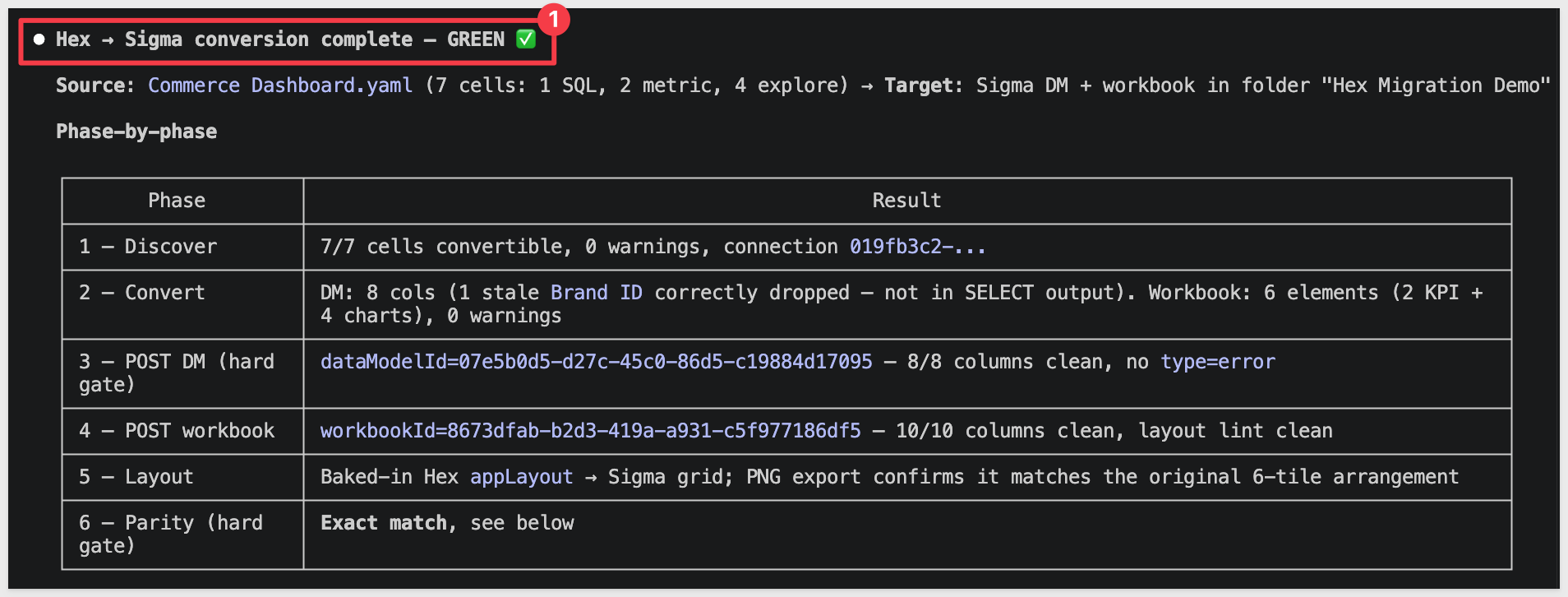Click the 4 – POST workbook cell
The height and width of the screenshot is (597, 1568).
182,431
